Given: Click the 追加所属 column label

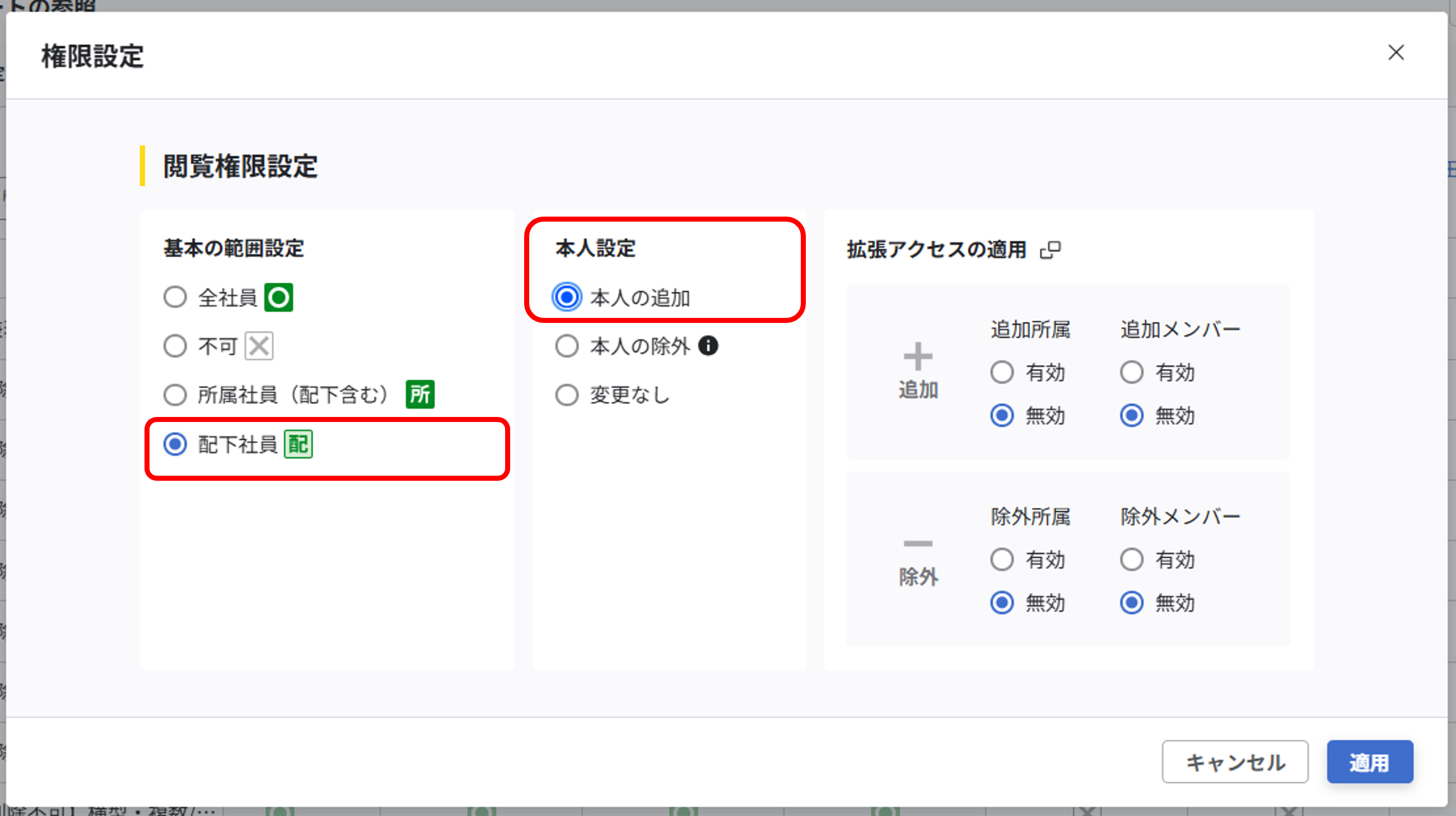Looking at the screenshot, I should (1030, 329).
